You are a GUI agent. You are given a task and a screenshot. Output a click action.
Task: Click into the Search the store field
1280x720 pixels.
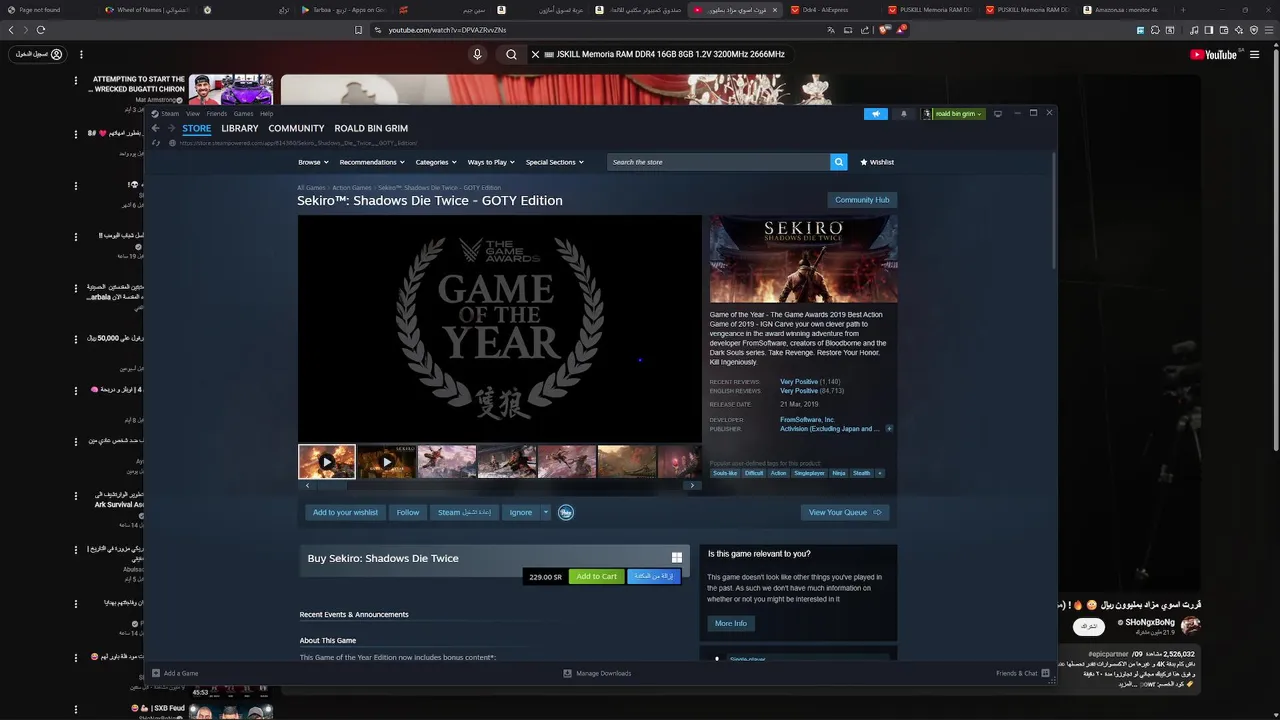point(719,162)
